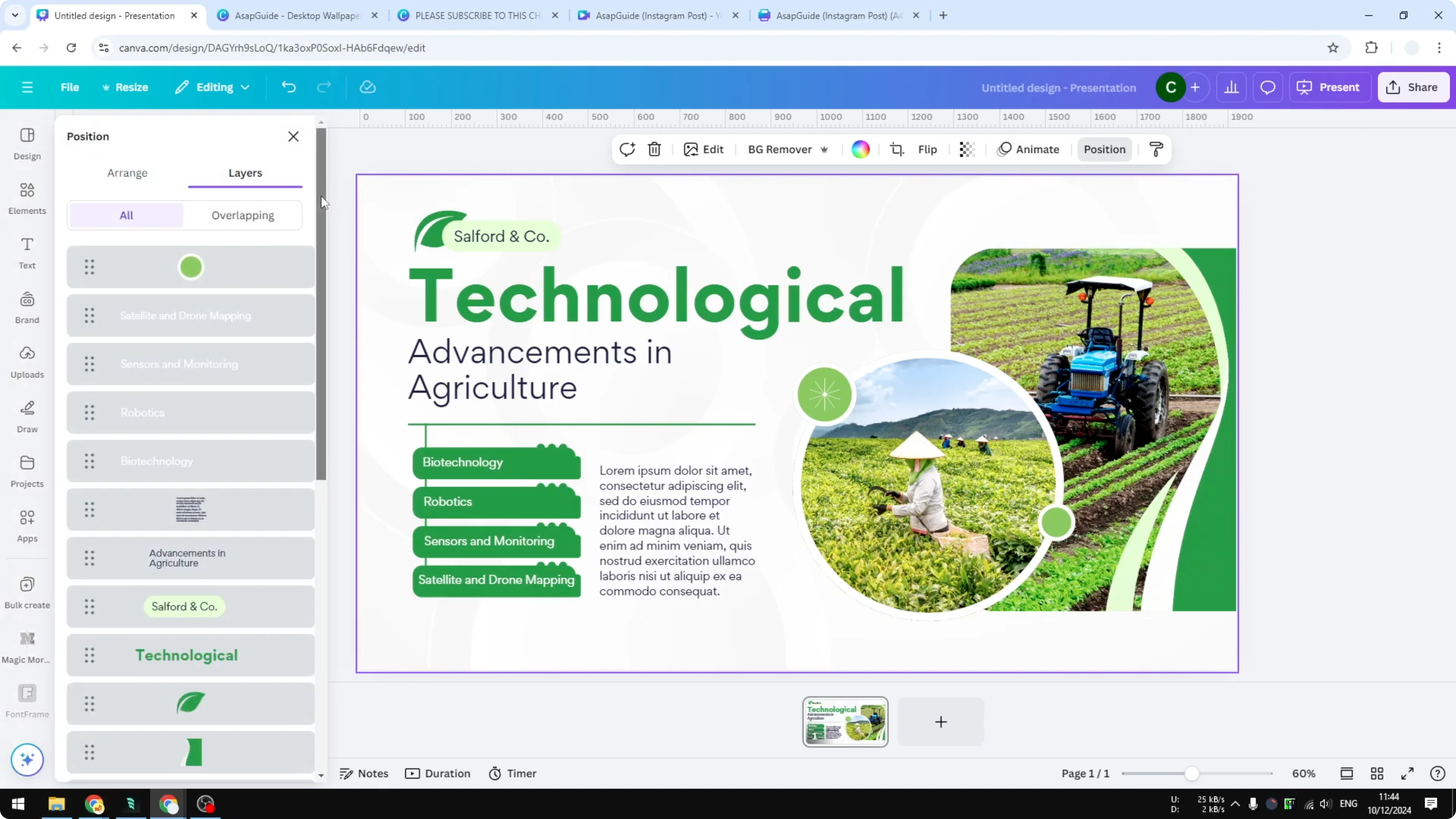Open the File menu
1456x819 pixels.
(70, 87)
